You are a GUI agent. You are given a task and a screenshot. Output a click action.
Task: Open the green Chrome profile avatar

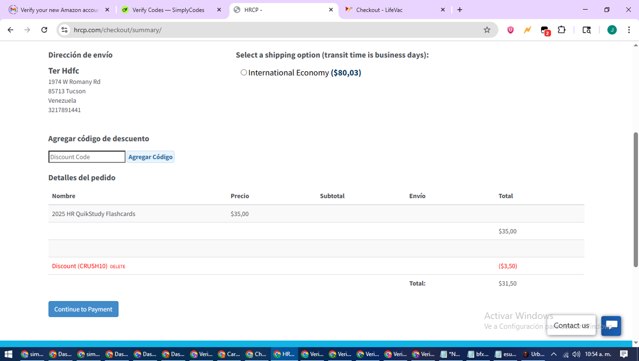click(x=612, y=30)
